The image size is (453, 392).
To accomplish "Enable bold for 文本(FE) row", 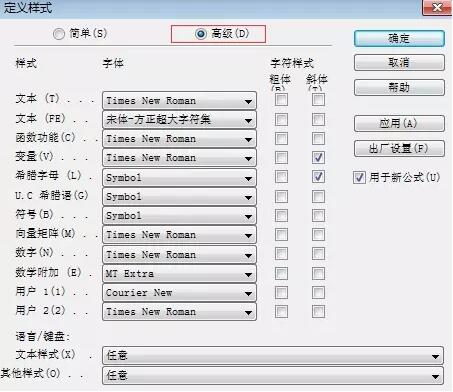I will [x=281, y=119].
